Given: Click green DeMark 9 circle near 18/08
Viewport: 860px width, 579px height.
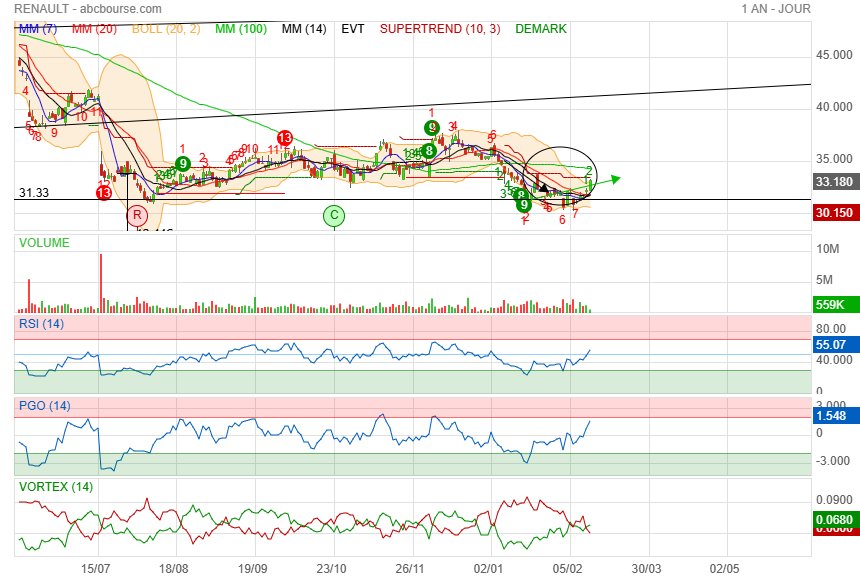Looking at the screenshot, I should coord(183,163).
